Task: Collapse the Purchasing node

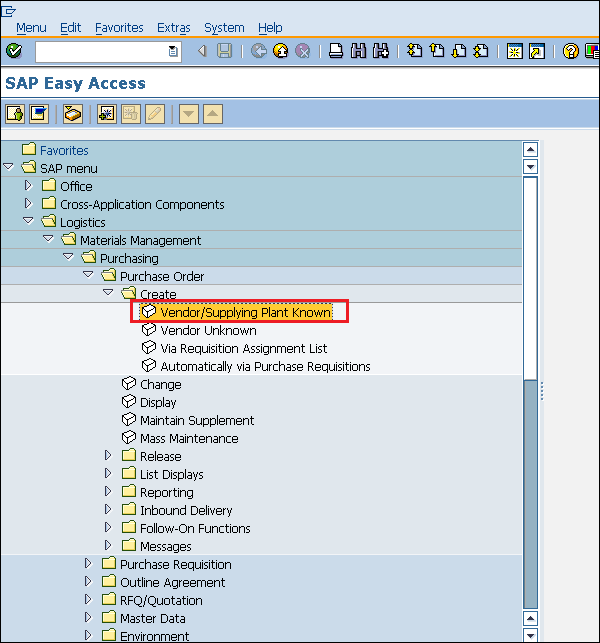Action: (x=68, y=257)
